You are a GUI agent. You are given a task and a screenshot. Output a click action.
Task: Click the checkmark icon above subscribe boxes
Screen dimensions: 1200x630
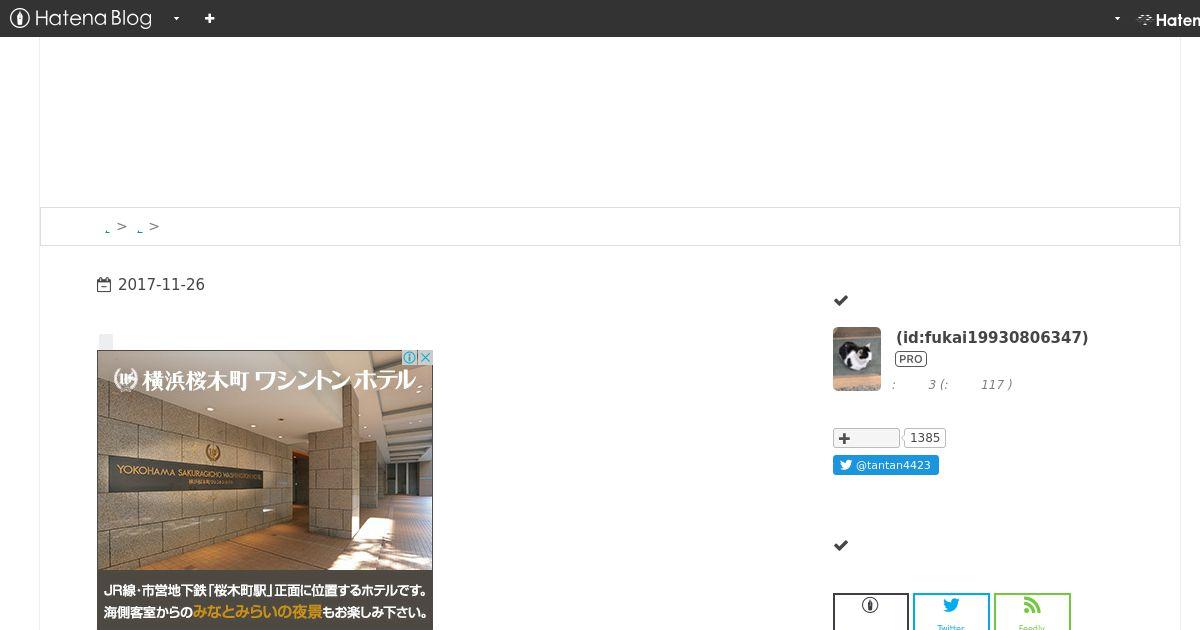(841, 545)
